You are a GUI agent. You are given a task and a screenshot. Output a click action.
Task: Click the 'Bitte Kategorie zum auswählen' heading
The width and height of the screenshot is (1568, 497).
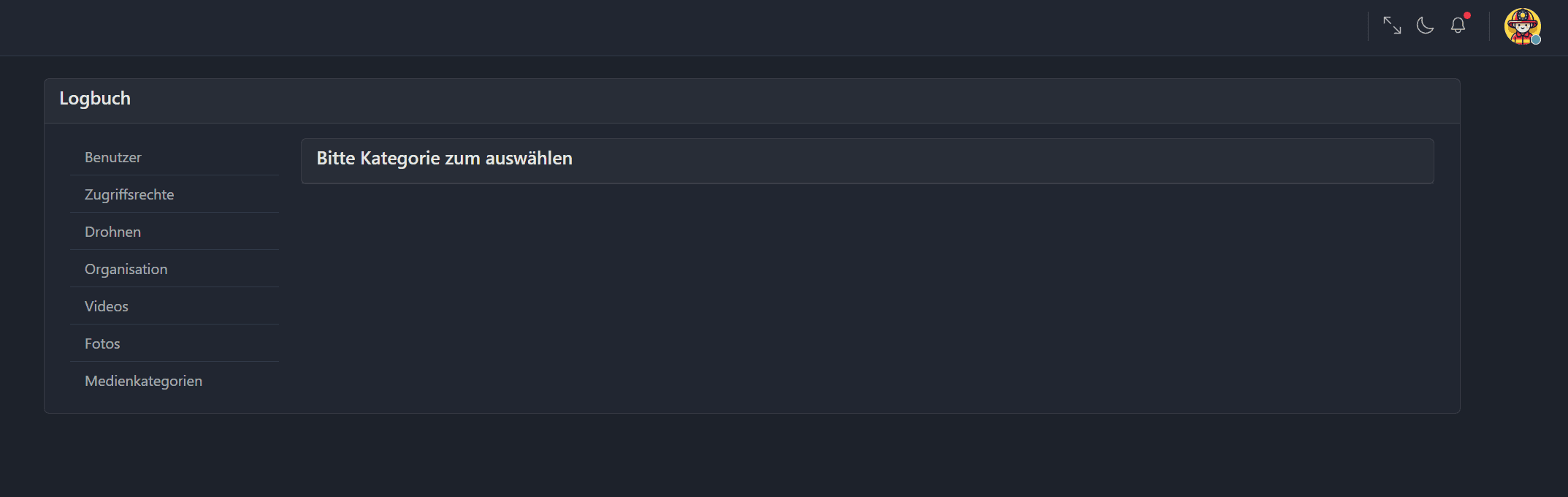[444, 159]
